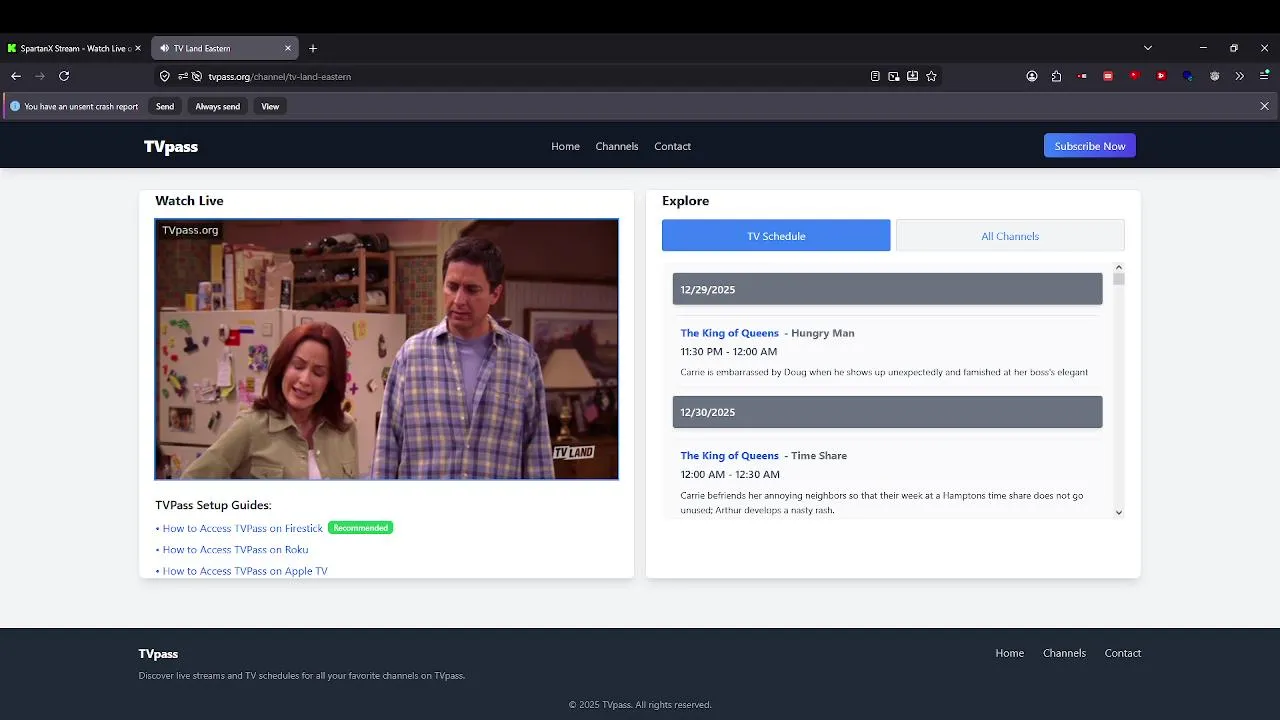
Task: Click the schedule scrollbar thumb
Action: point(1118,279)
